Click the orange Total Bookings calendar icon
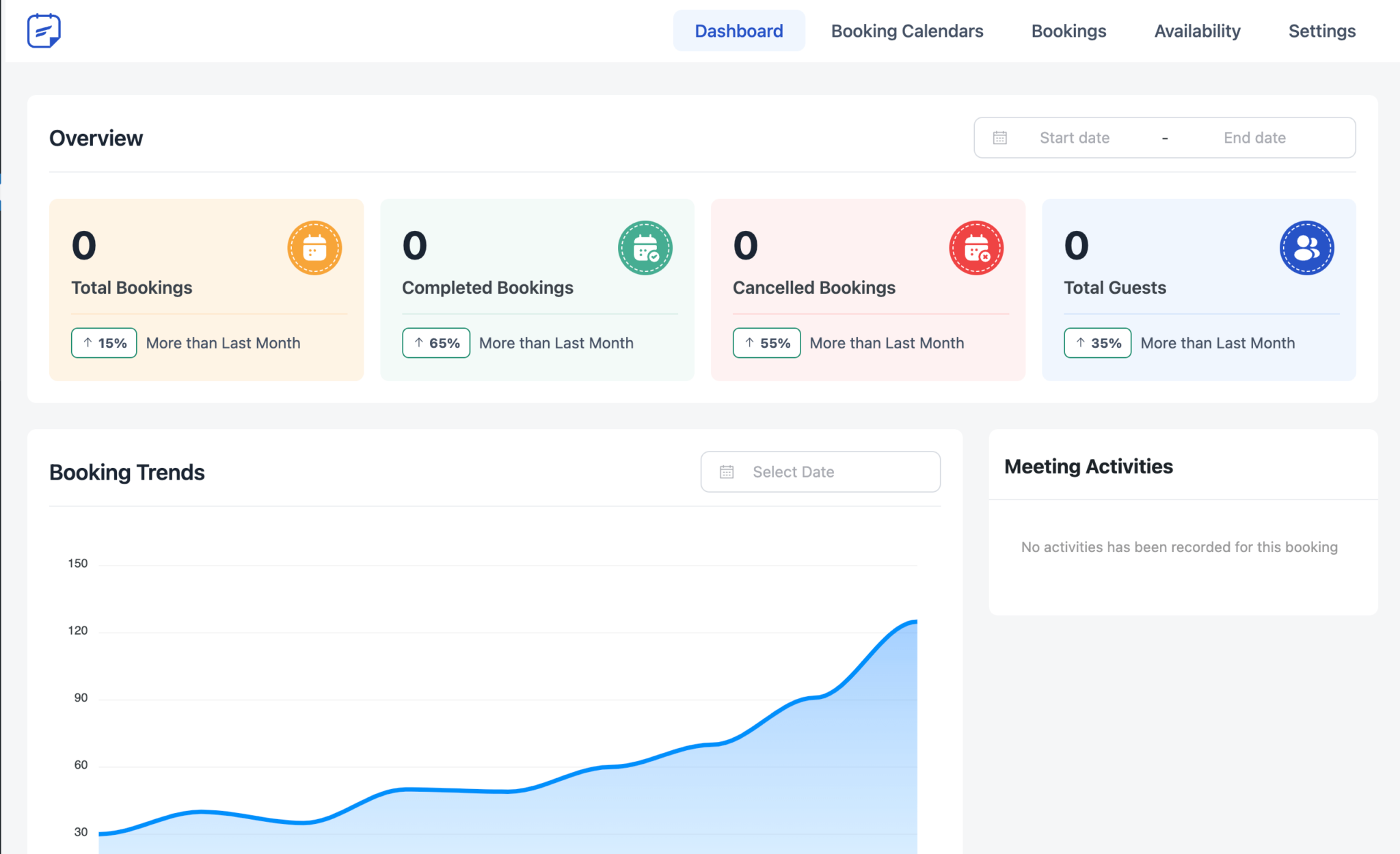This screenshot has width=1400, height=854. [x=314, y=247]
